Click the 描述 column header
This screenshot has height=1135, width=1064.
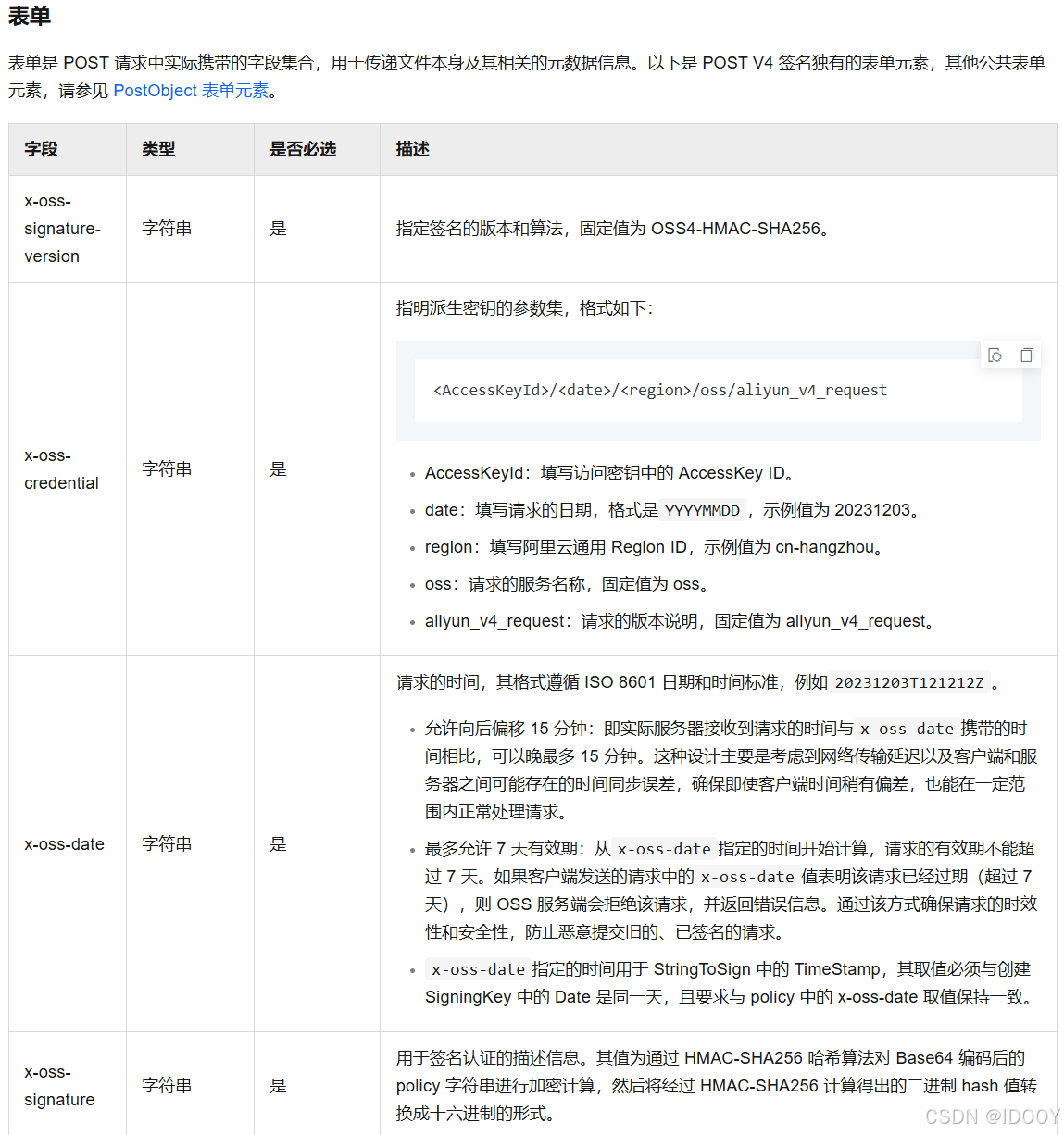click(411, 149)
